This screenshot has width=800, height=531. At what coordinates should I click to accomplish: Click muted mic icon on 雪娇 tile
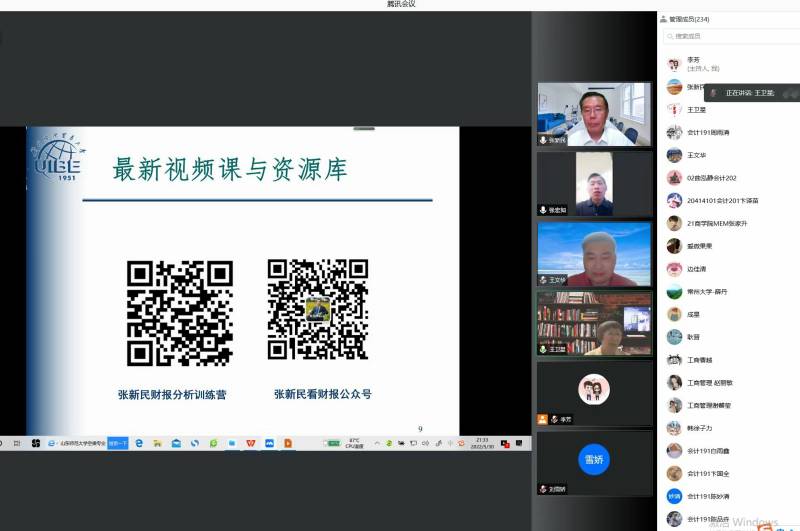(543, 489)
